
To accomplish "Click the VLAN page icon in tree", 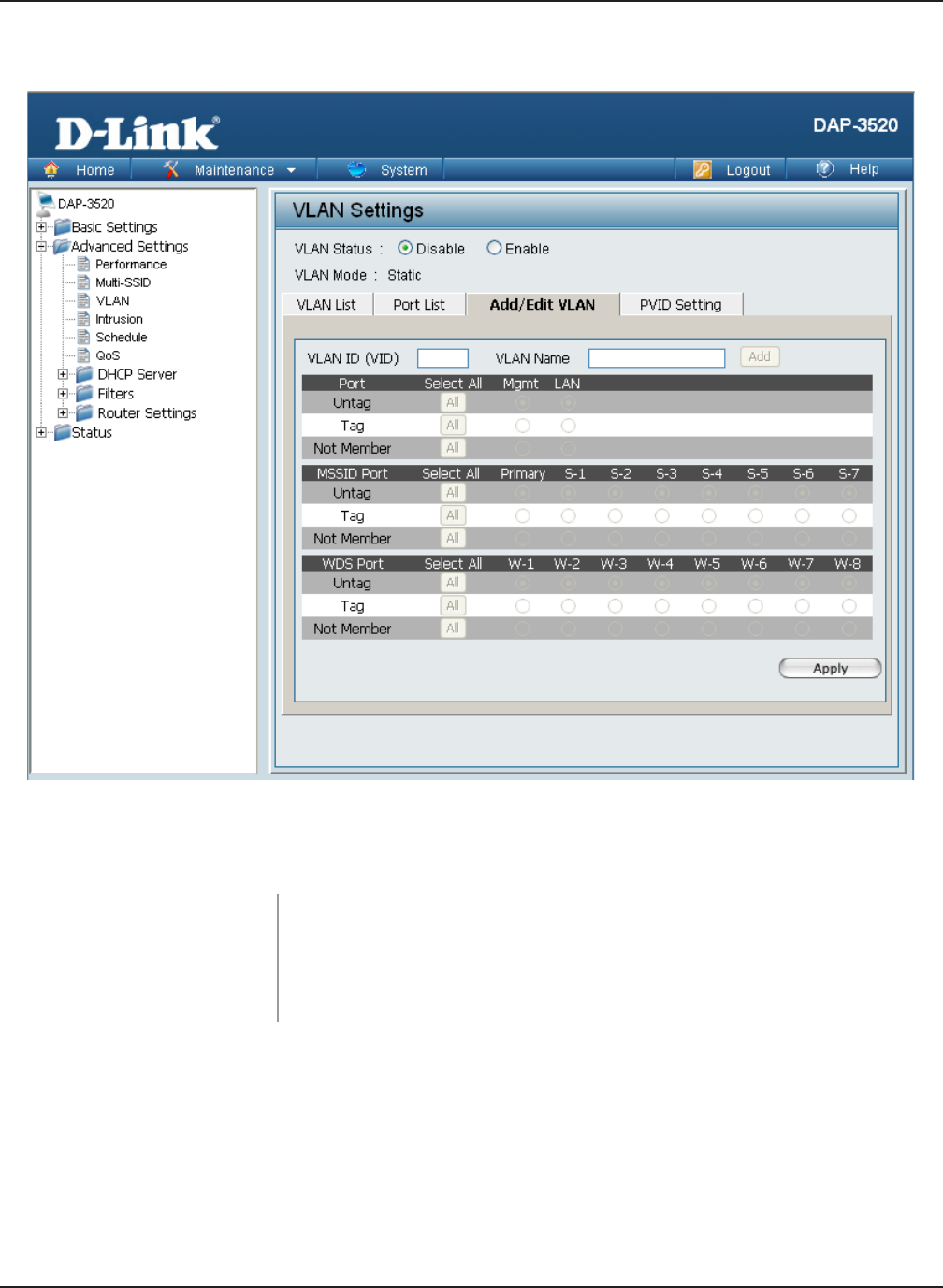I will point(83,300).
